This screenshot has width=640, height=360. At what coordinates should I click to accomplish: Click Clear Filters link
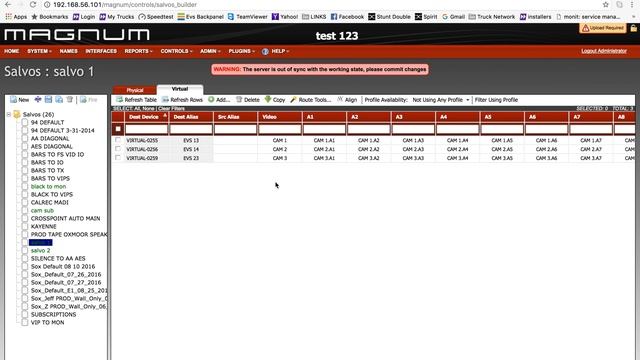click(x=171, y=109)
